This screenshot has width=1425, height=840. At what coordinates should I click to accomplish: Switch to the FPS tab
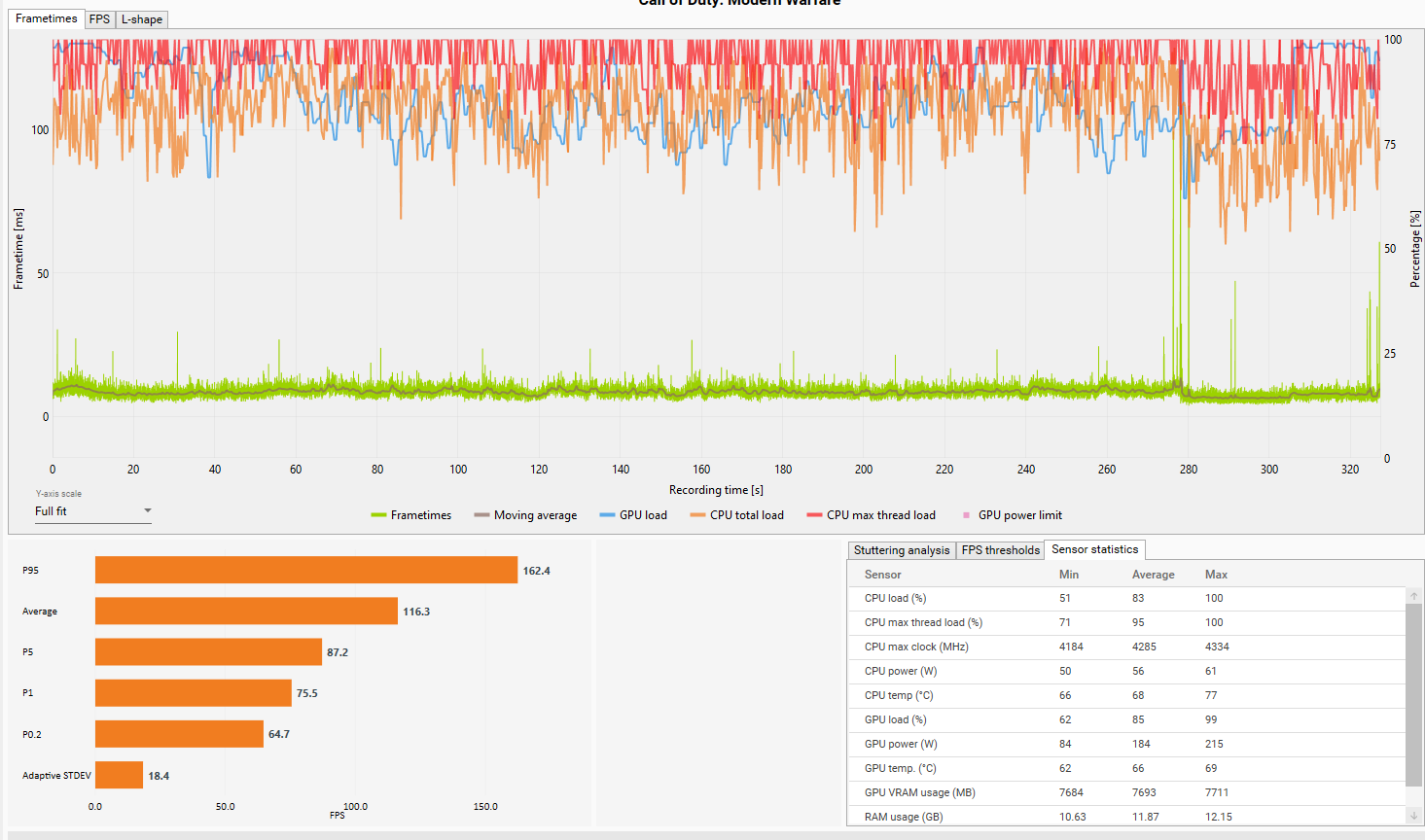point(99,19)
